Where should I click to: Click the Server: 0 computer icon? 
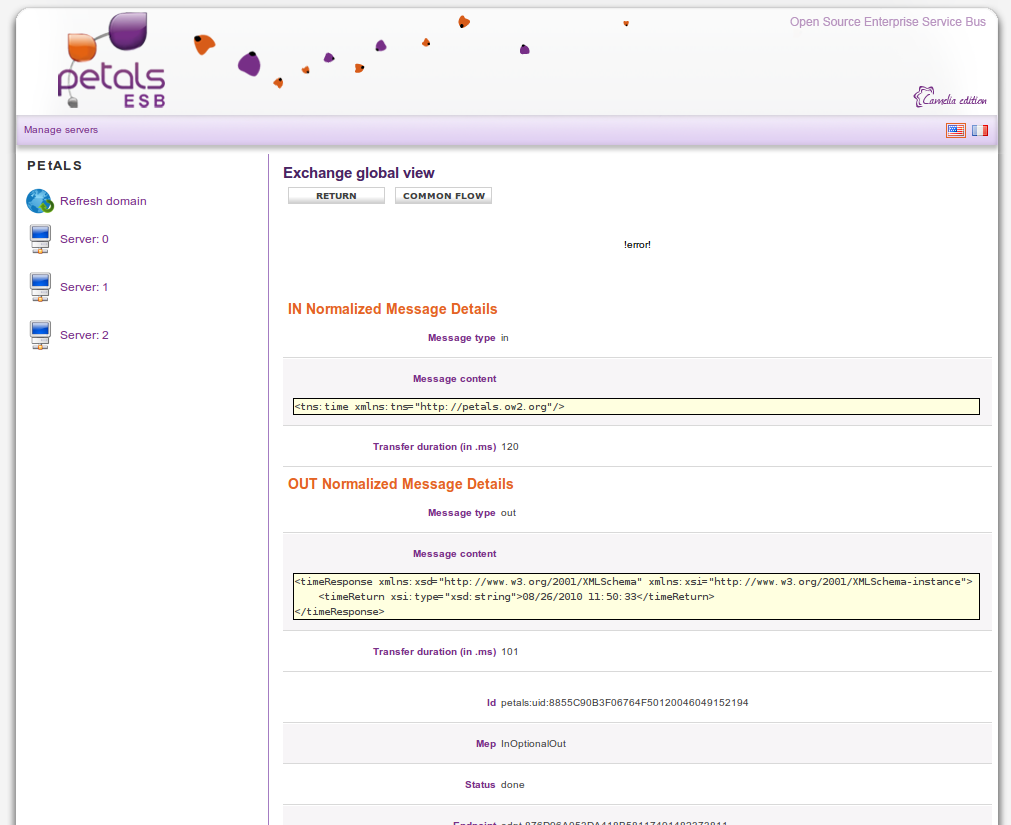40,240
